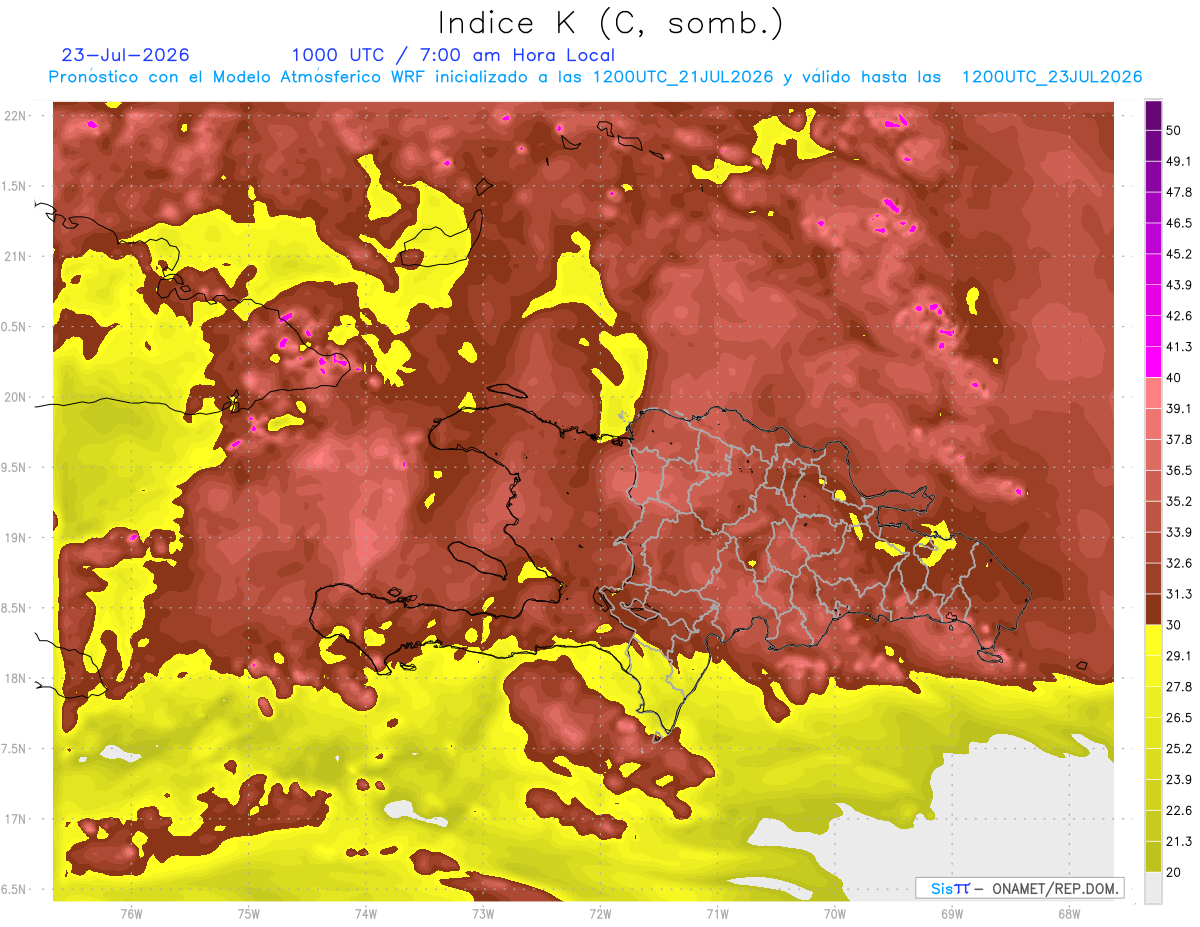Viewport: 1200px width, 927px height.
Task: Click the '69W' longitude label
Action: click(x=951, y=913)
